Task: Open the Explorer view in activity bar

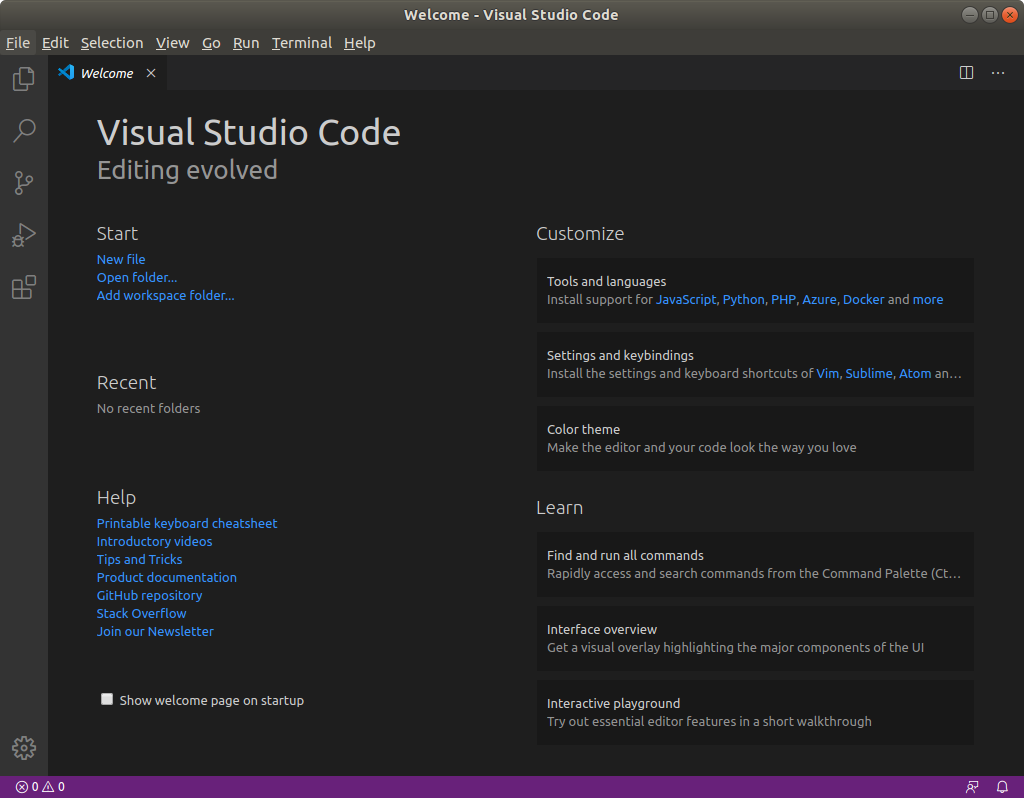Action: click(x=24, y=79)
